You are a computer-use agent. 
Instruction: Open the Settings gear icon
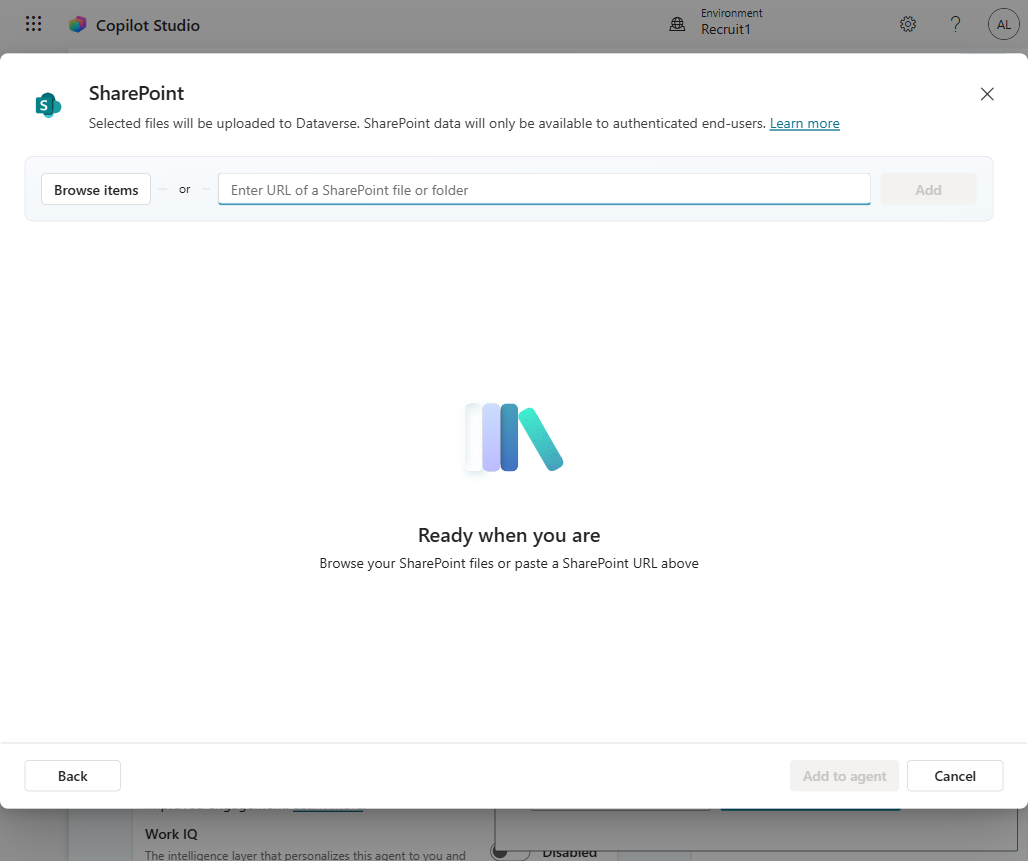tap(907, 24)
